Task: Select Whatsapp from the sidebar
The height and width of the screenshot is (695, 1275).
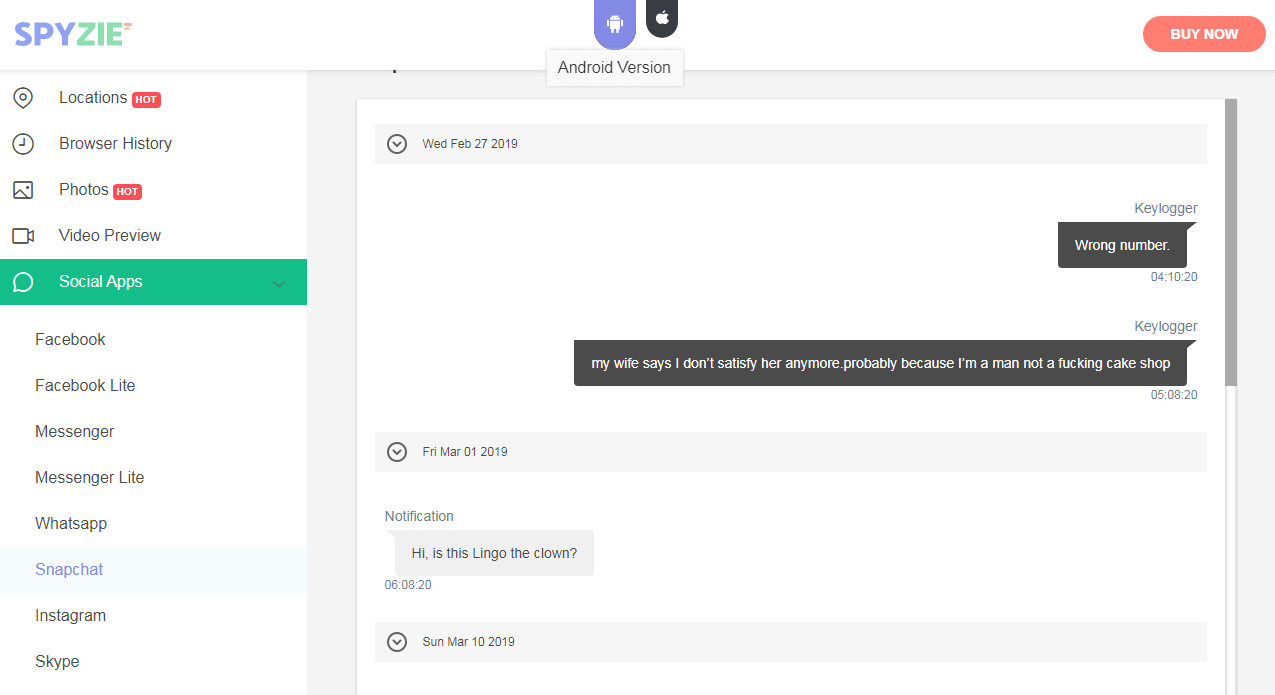Action: 71,524
